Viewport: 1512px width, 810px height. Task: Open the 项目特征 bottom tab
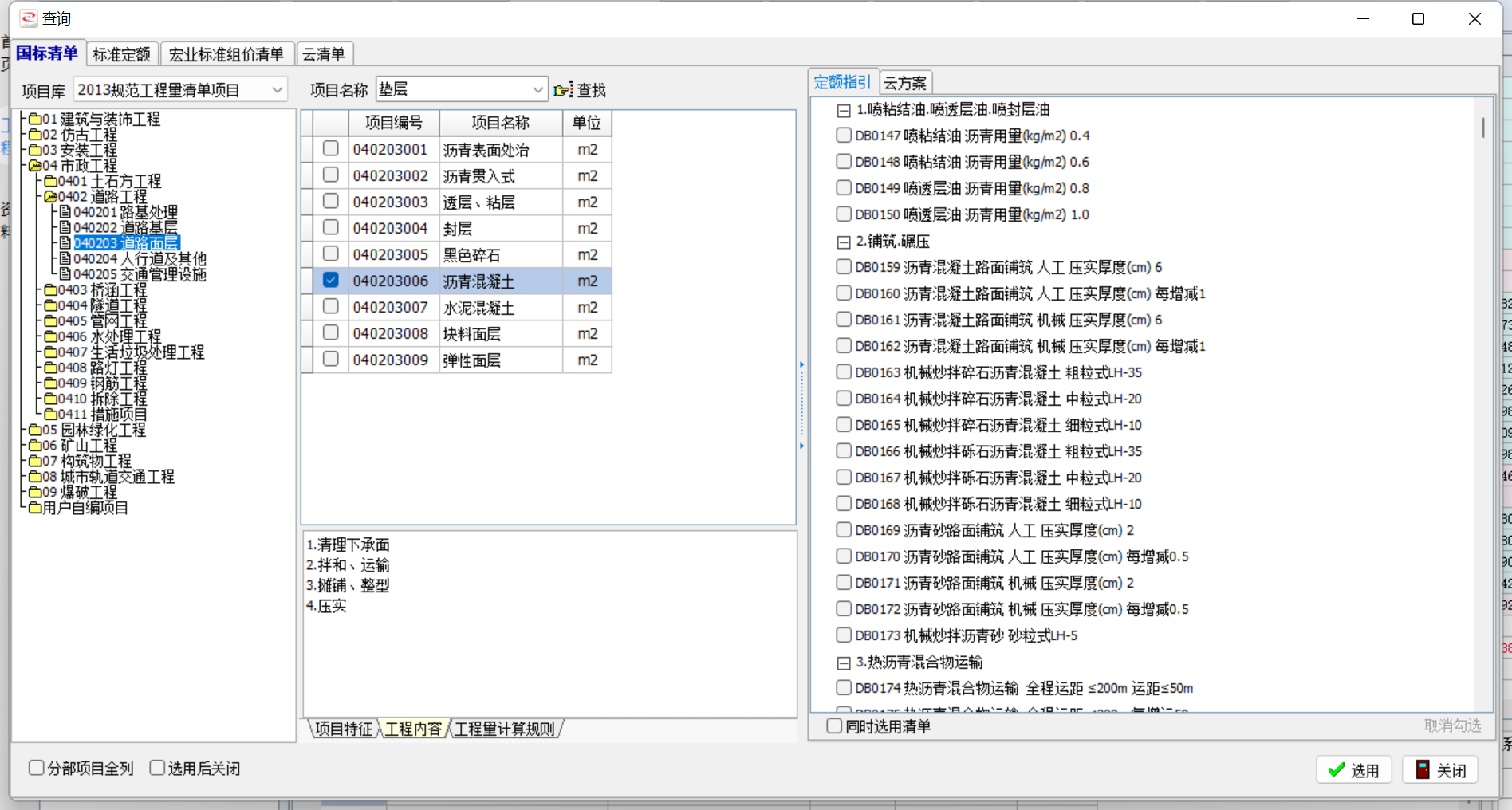343,729
